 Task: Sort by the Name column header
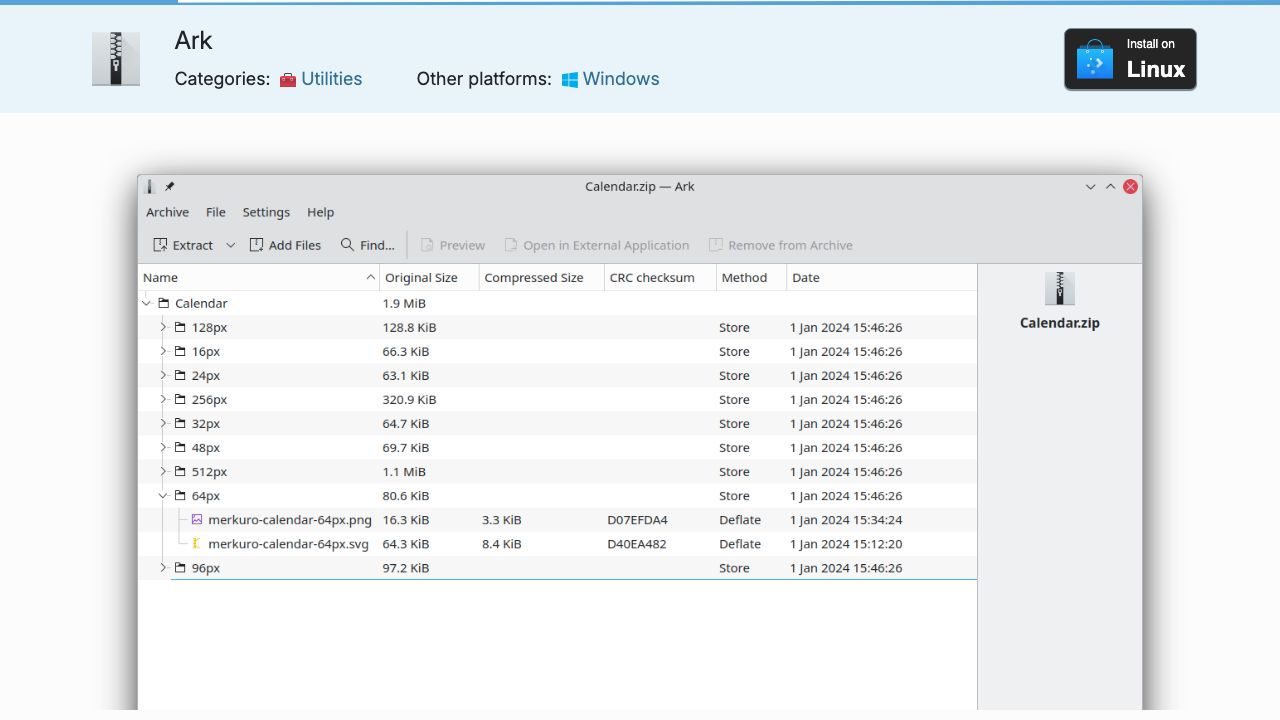click(259, 278)
